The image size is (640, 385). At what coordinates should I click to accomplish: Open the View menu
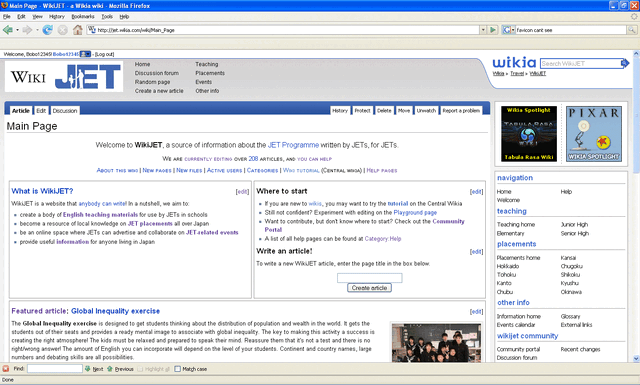coord(38,17)
